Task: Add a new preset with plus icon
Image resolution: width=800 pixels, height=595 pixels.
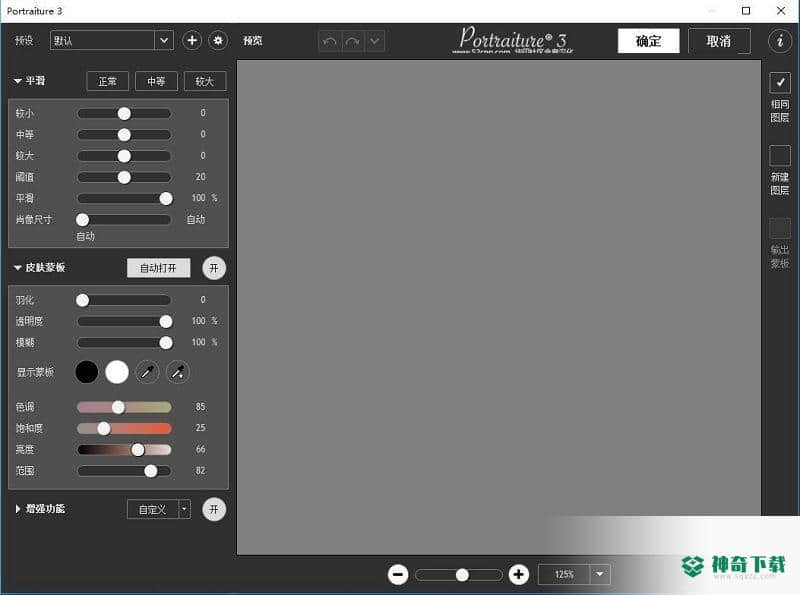Action: point(192,40)
